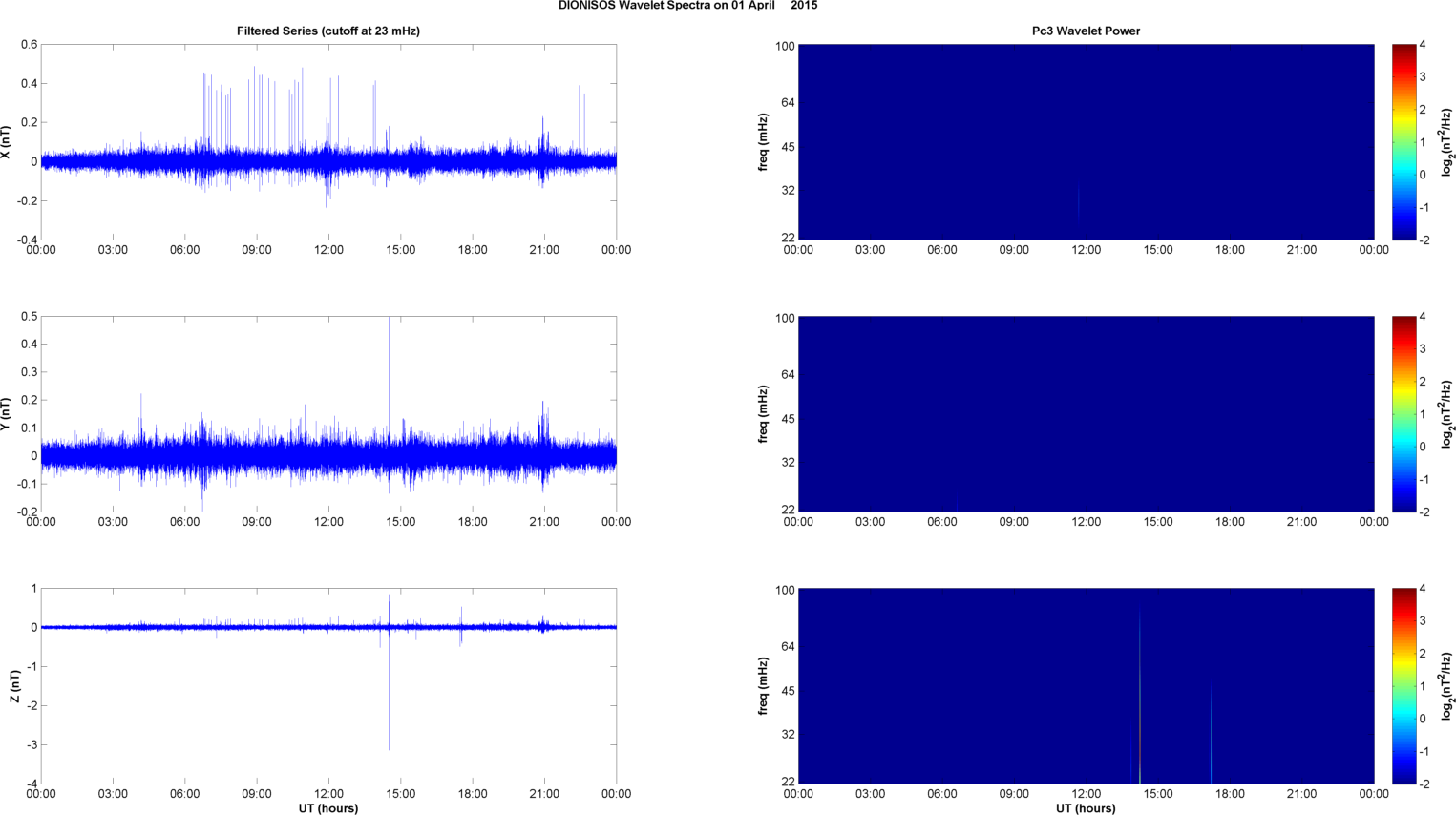Click the '18:00' tick under the bottom spectrogram
The width and height of the screenshot is (1456, 815).
(x=1230, y=794)
